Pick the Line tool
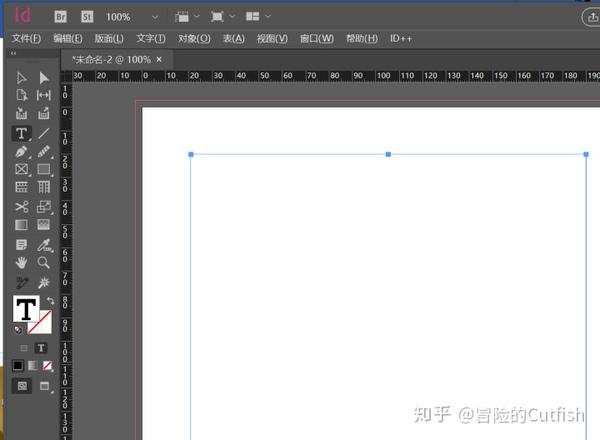The height and width of the screenshot is (440, 600). point(44,133)
